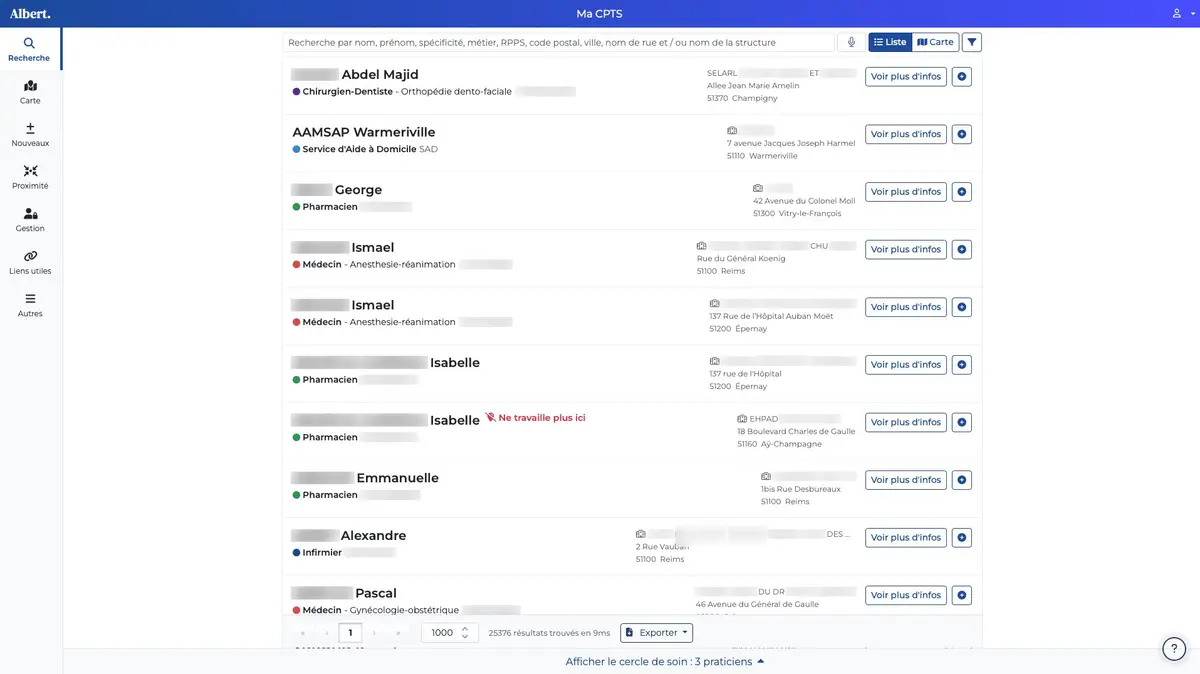Click the Ne travaille plus ici label
Image resolution: width=1200 pixels, height=674 pixels.
pos(535,418)
